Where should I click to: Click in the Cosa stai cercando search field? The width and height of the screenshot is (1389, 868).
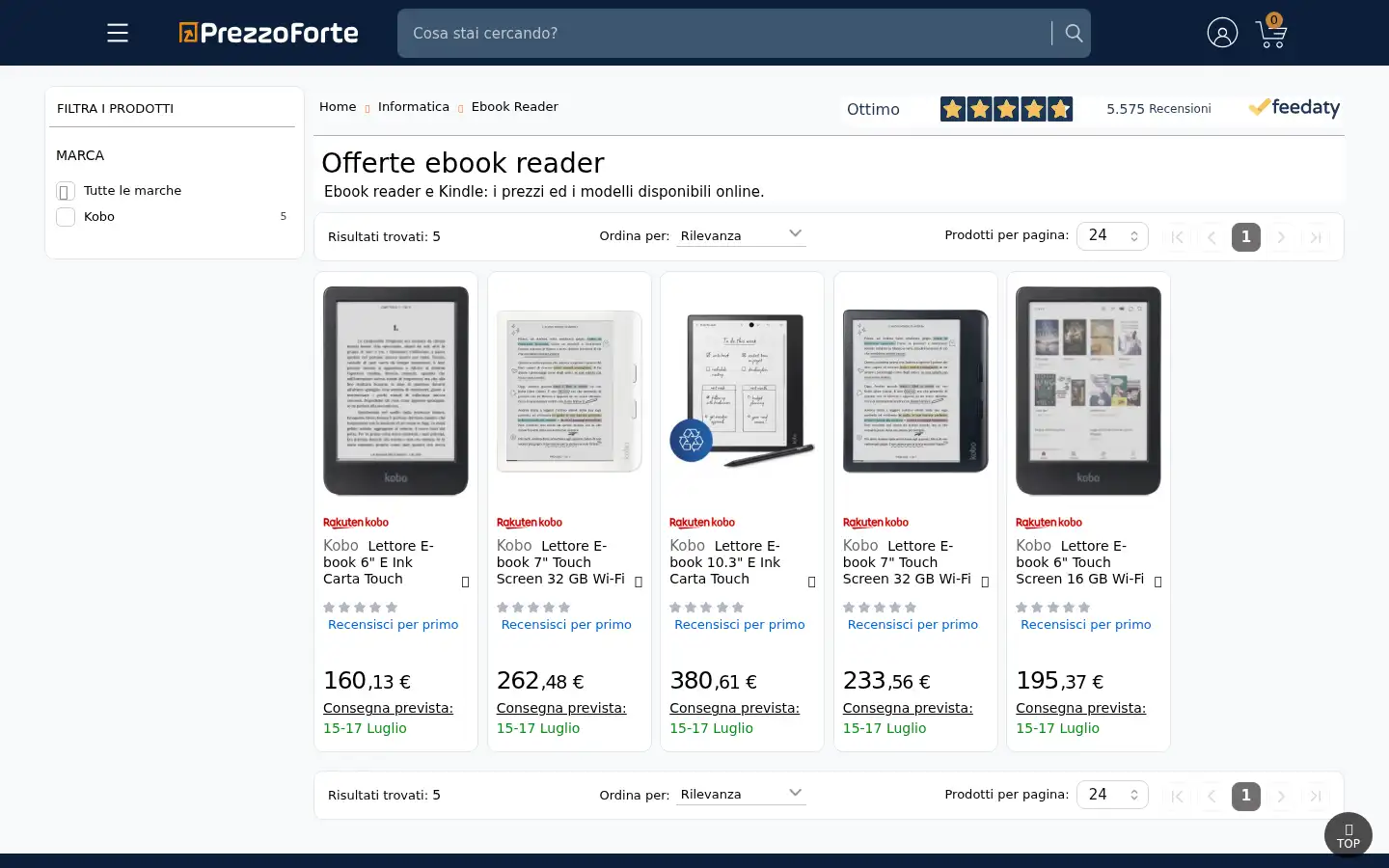pyautogui.click(x=723, y=33)
